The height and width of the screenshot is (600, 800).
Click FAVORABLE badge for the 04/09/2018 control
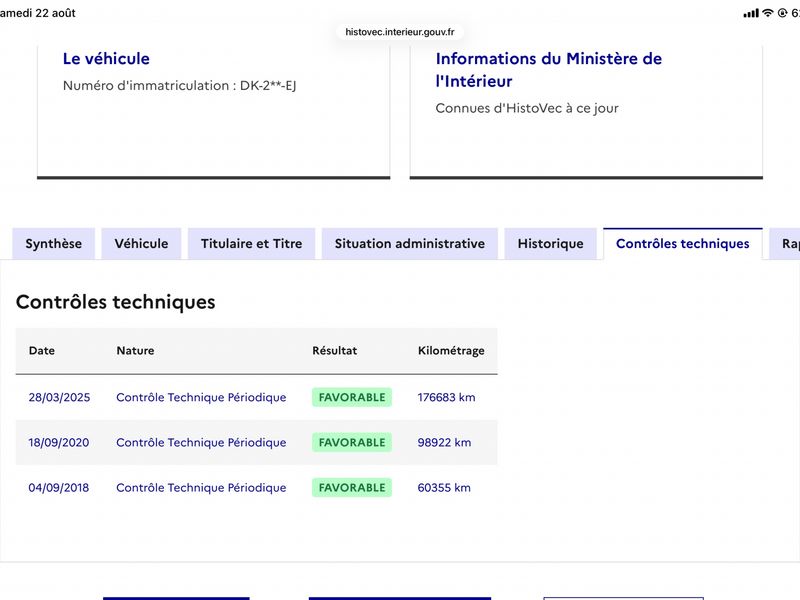tap(352, 488)
